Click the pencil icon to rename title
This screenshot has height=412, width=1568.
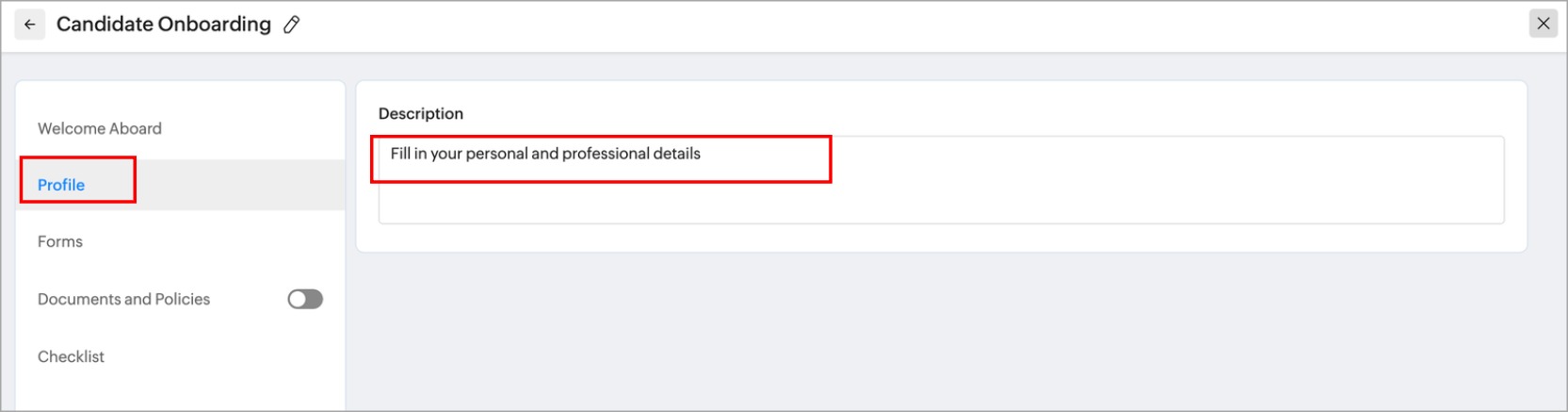click(292, 25)
